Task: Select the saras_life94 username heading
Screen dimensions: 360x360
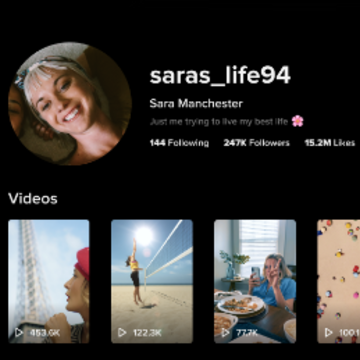Action: pos(220,76)
